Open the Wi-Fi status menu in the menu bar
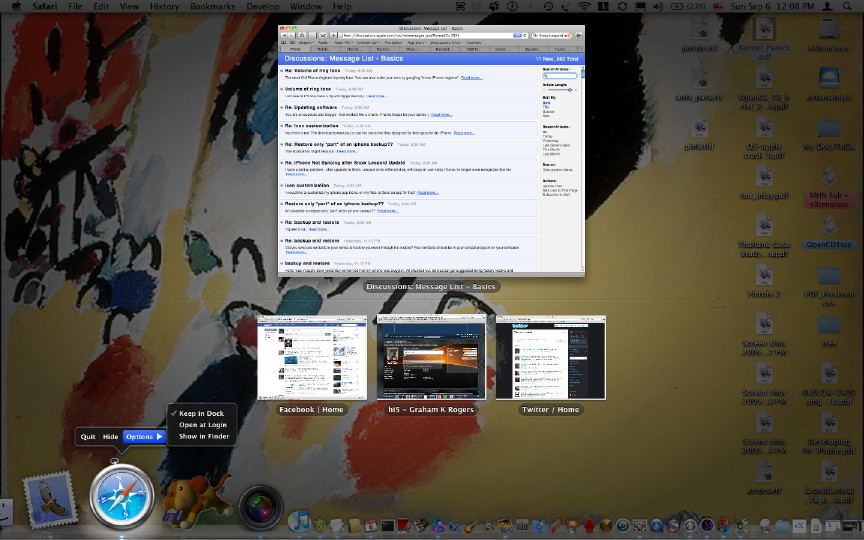 pyautogui.click(x=585, y=7)
